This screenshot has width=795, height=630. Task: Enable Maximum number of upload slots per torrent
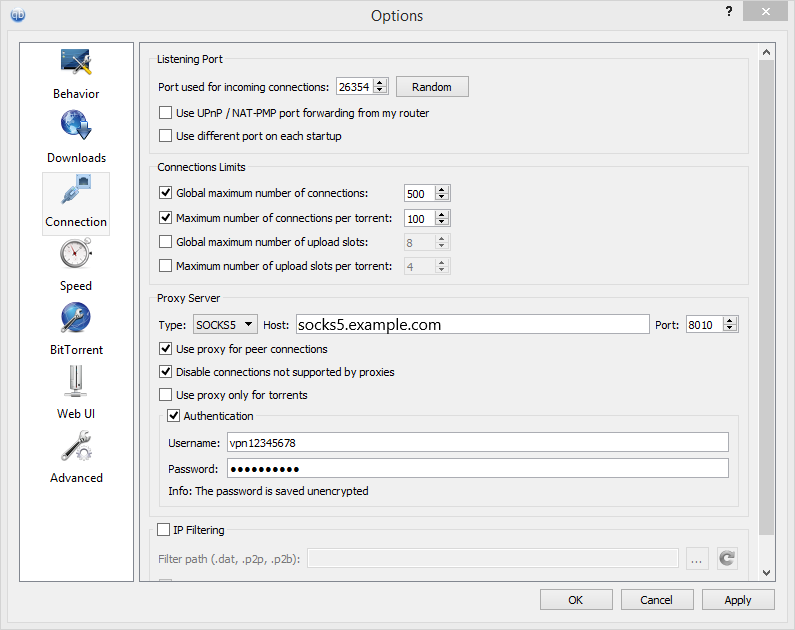[x=165, y=266]
